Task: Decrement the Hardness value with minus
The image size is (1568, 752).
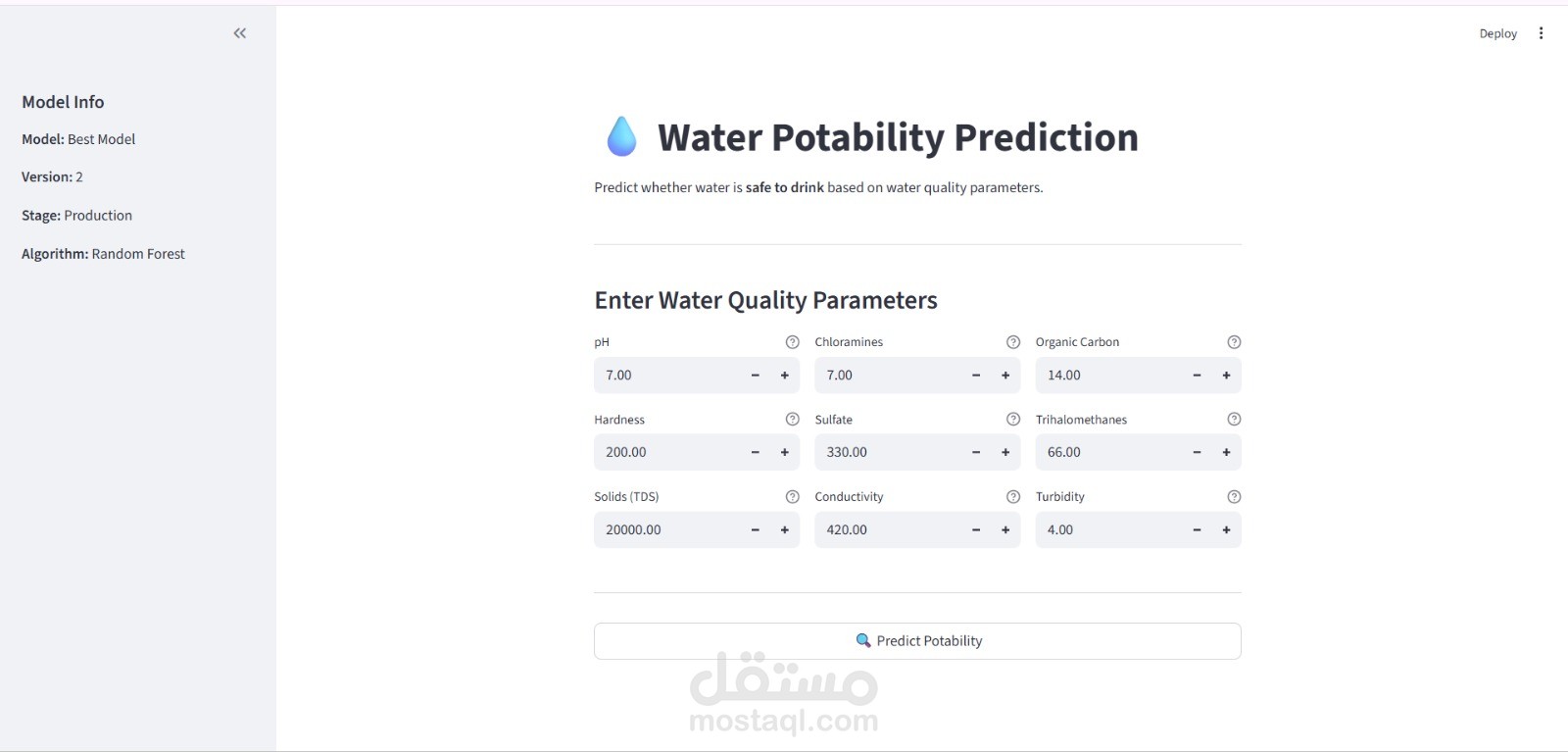Action: tap(755, 452)
